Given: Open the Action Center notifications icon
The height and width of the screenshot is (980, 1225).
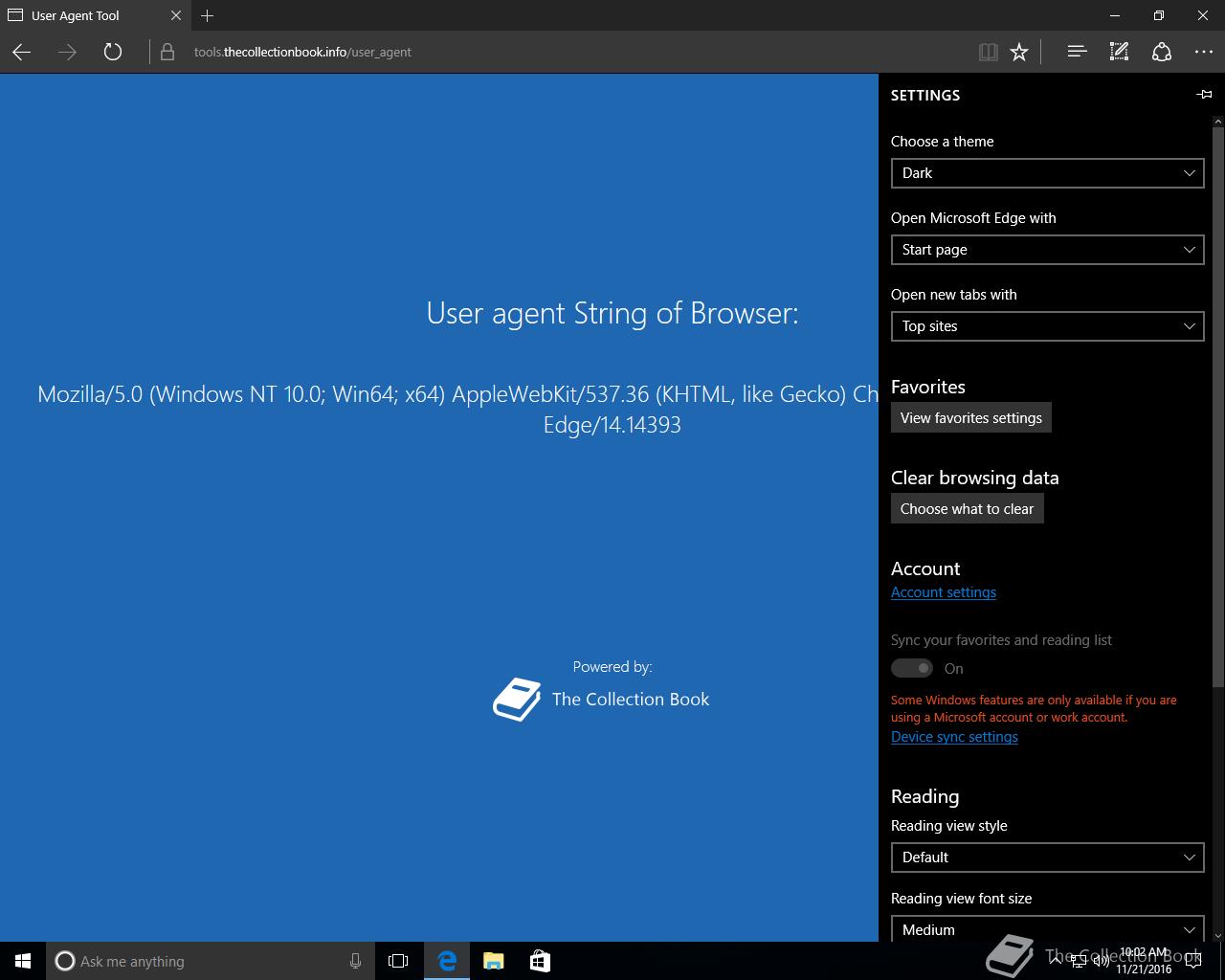Looking at the screenshot, I should click(1192, 961).
